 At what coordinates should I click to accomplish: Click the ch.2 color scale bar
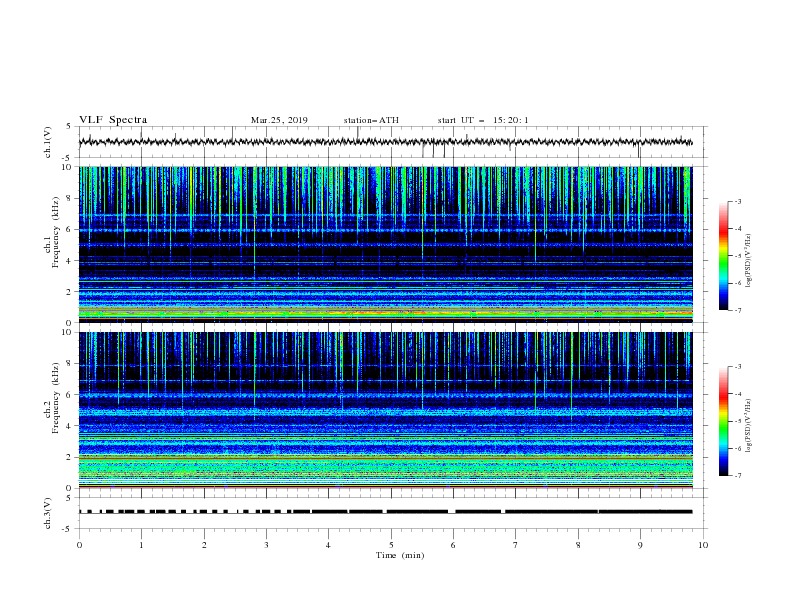tap(723, 421)
